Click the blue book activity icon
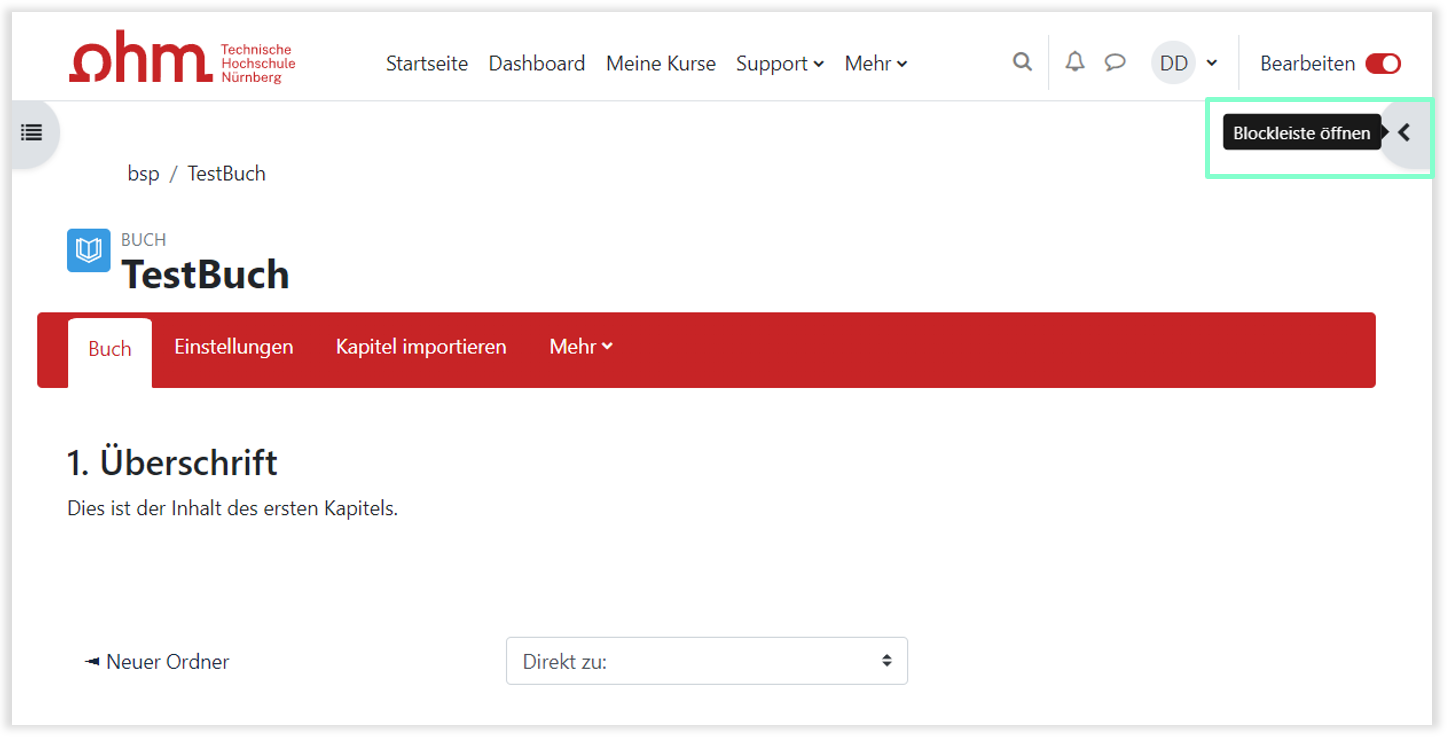Screen dimensions: 1450x747 tap(89, 250)
